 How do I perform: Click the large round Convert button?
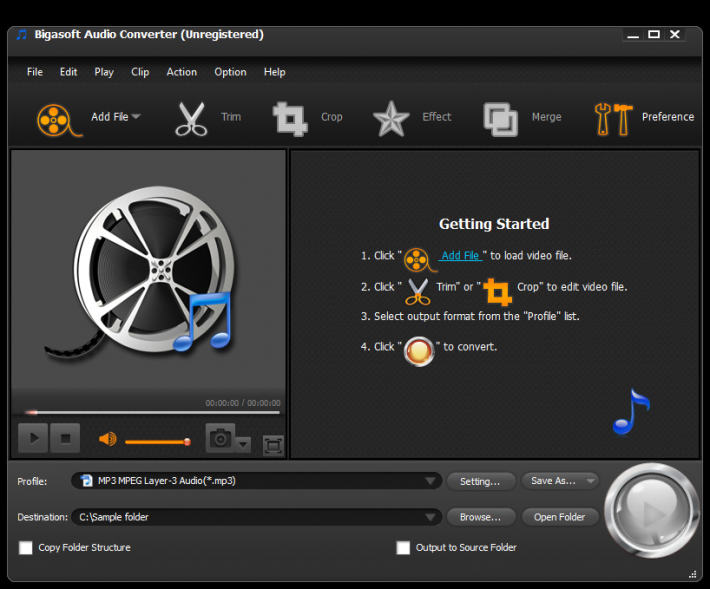(652, 511)
